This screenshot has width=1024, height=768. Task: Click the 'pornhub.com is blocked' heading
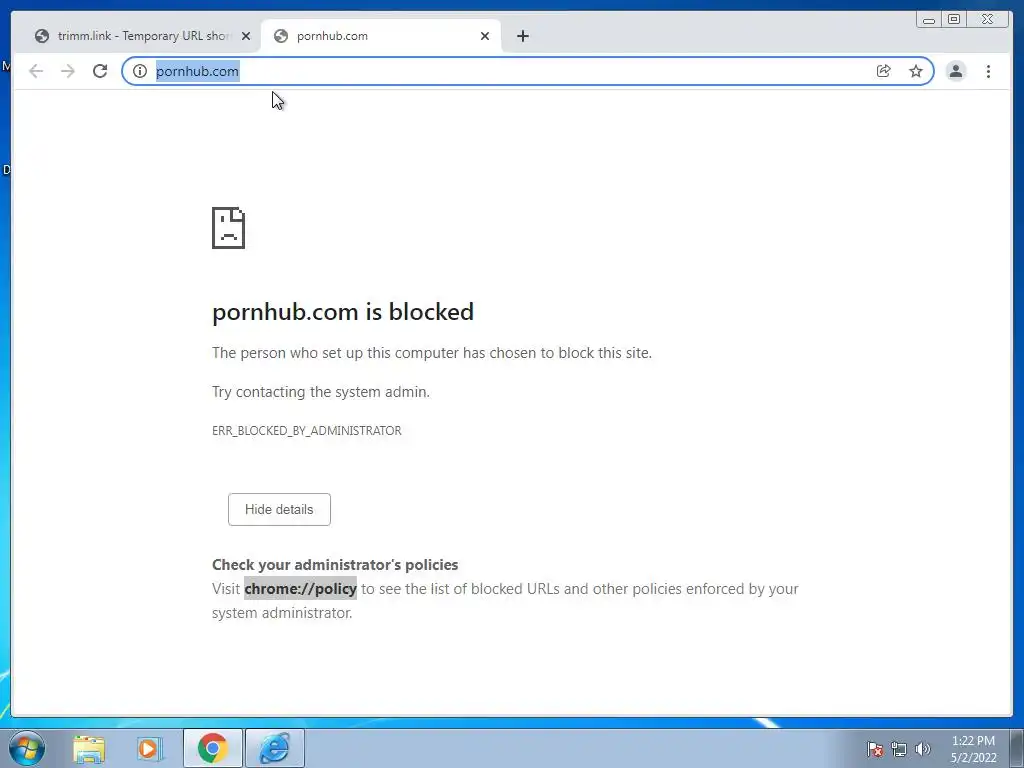tap(343, 312)
